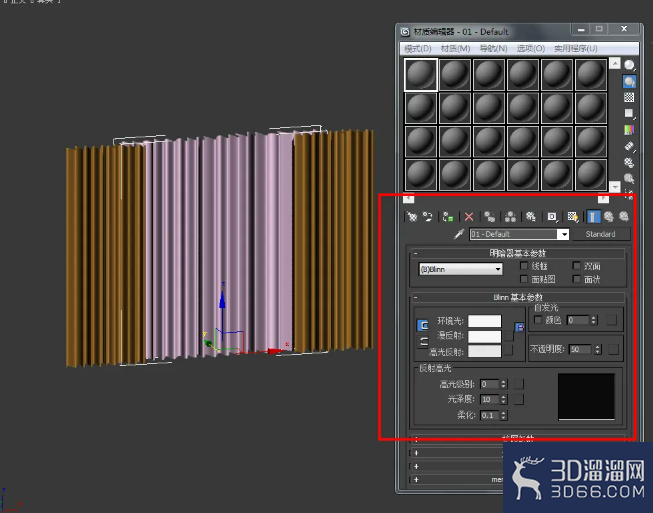Select the first highlighted sample sphere slot
The image size is (653, 513).
pos(421,75)
